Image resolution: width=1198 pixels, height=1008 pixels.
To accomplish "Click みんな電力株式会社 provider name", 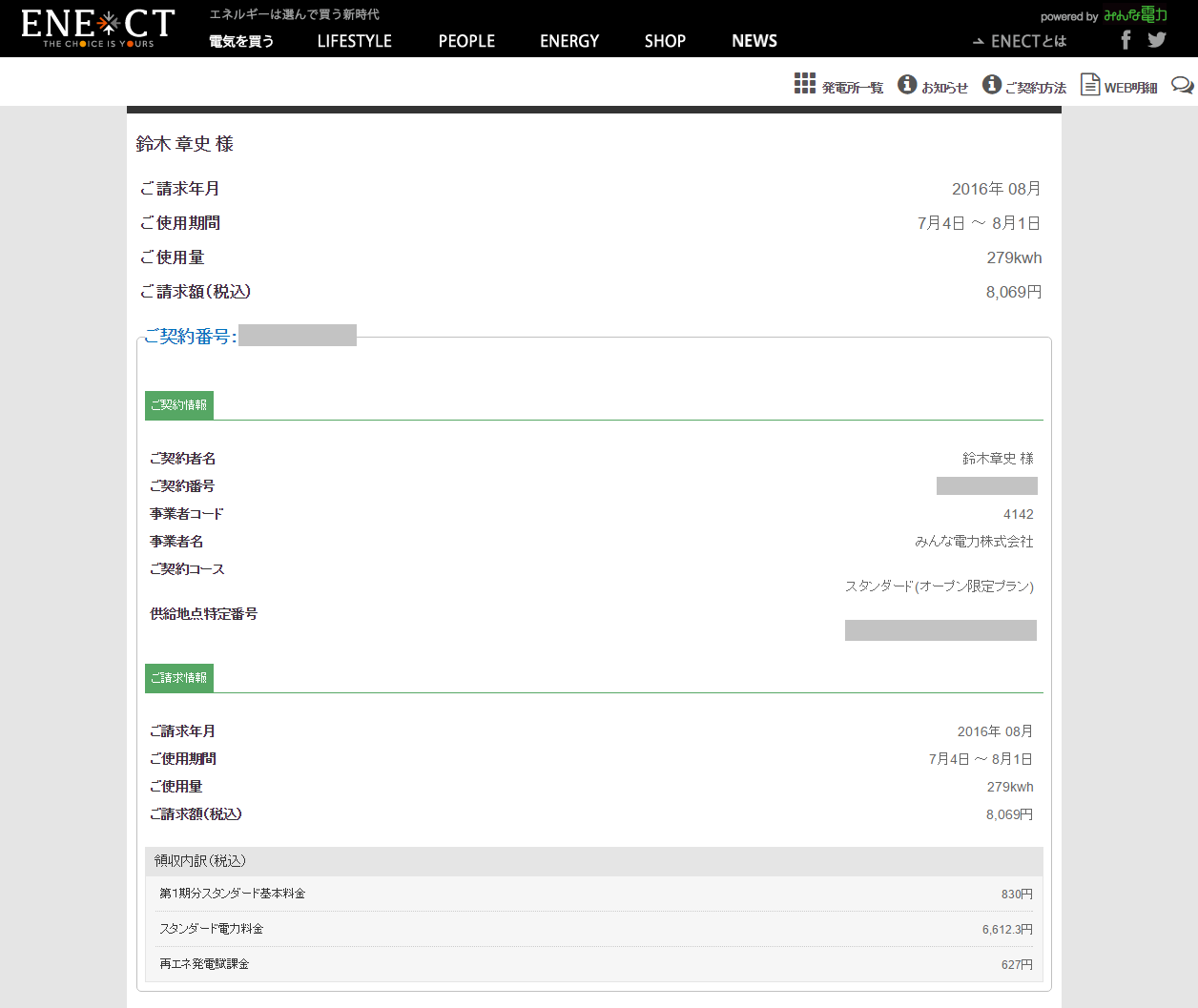I will pyautogui.click(x=974, y=541).
